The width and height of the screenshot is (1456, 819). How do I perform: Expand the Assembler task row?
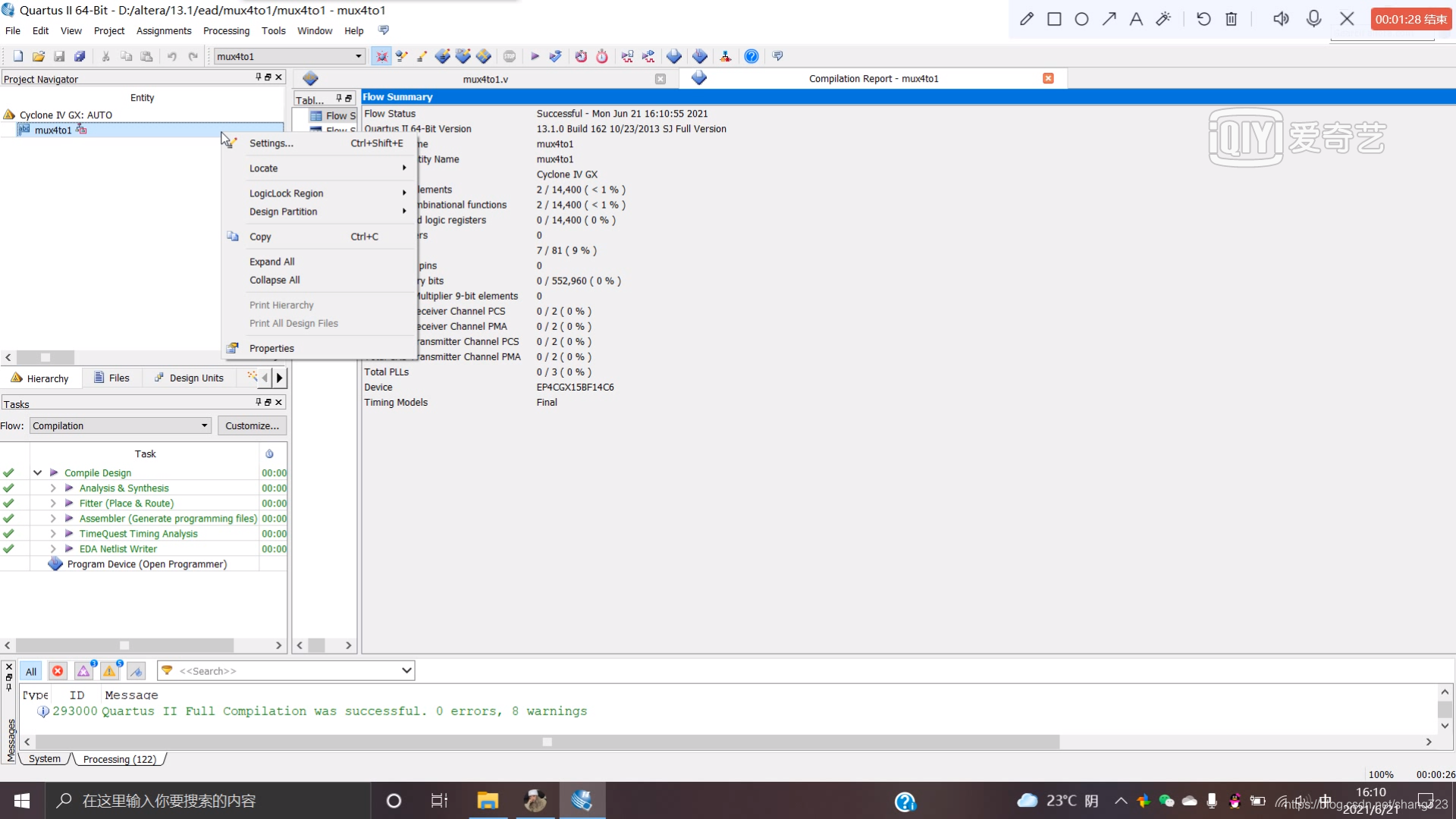click(52, 518)
